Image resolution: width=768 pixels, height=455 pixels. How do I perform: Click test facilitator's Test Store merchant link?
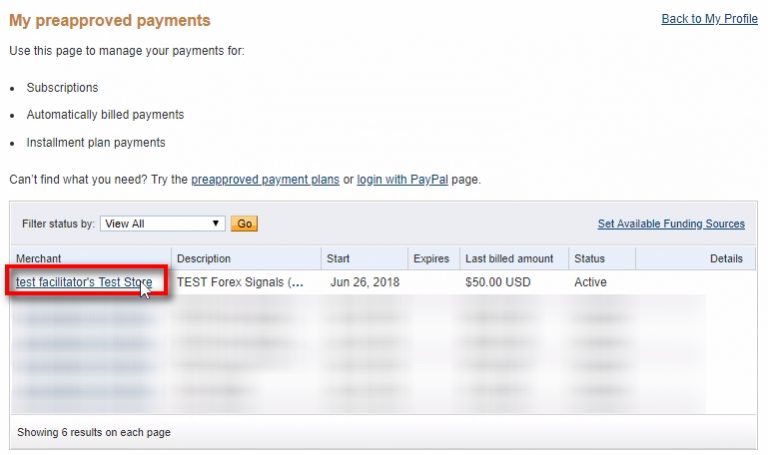(84, 283)
